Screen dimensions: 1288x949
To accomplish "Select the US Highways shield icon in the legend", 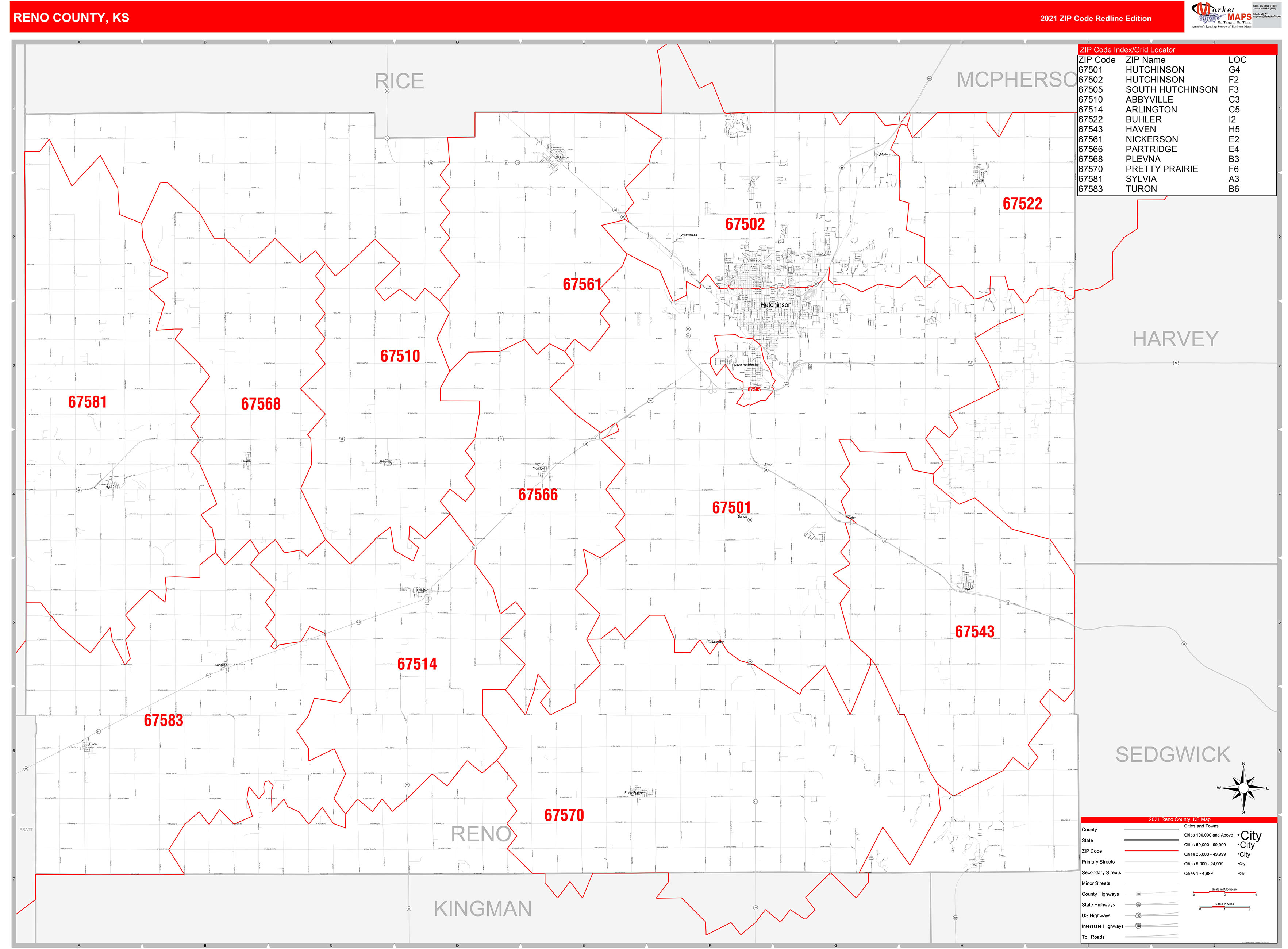I will coord(1139,916).
